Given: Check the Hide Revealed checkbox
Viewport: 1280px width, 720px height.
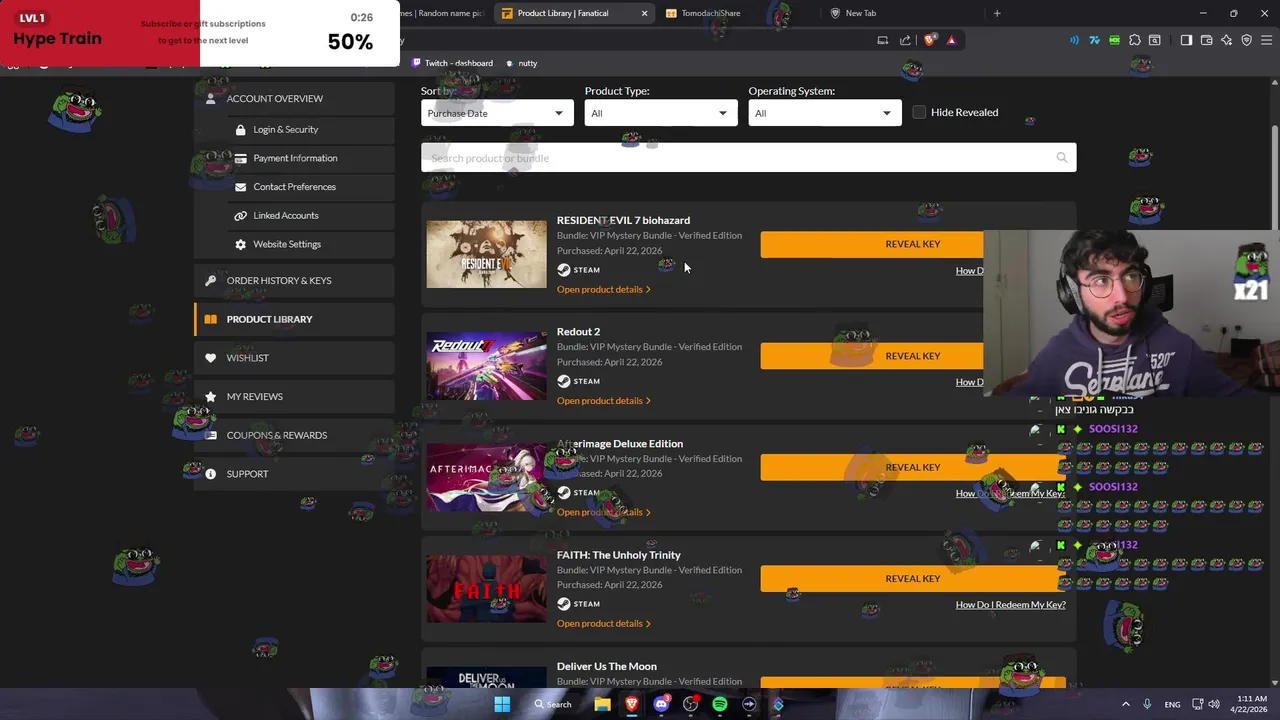Looking at the screenshot, I should pyautogui.click(x=919, y=112).
